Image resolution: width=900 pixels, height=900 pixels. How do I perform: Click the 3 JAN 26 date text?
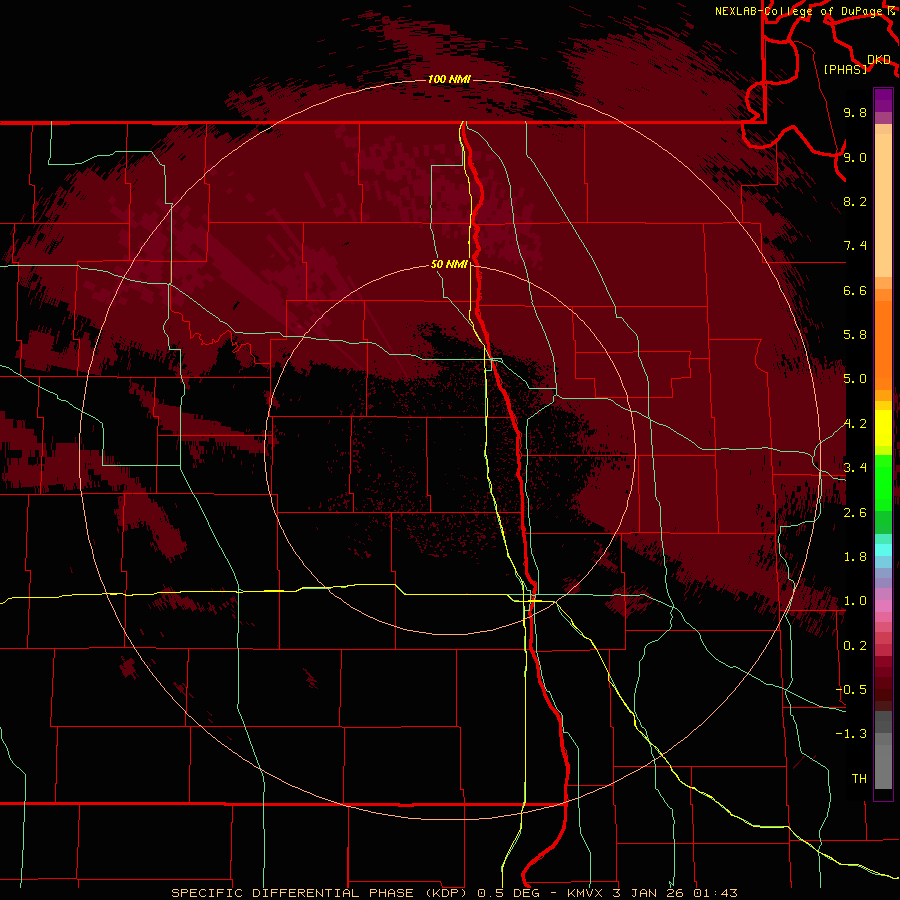(647, 893)
